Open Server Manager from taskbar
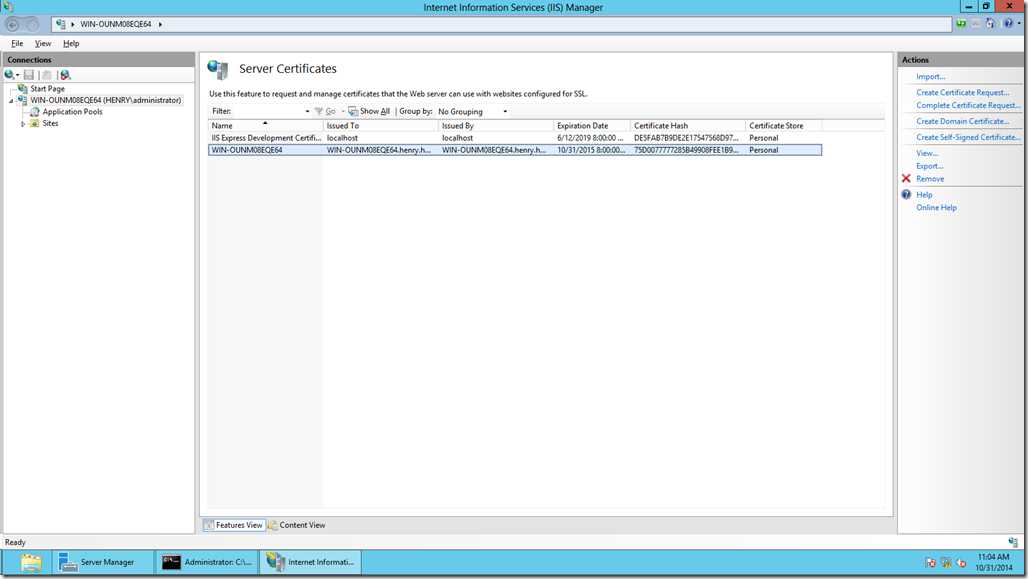 coord(96,562)
